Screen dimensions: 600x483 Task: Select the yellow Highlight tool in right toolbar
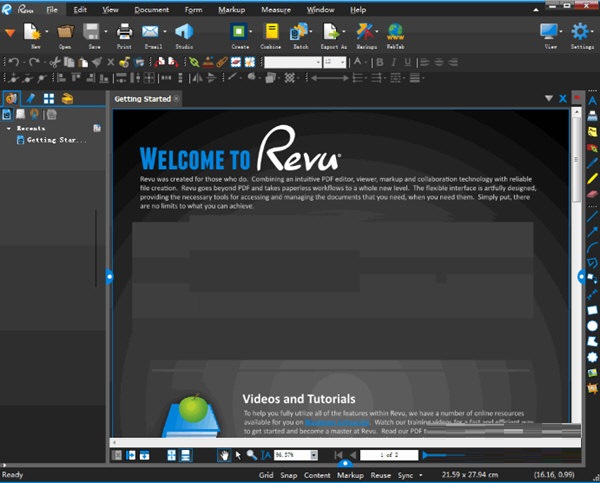tap(592, 178)
